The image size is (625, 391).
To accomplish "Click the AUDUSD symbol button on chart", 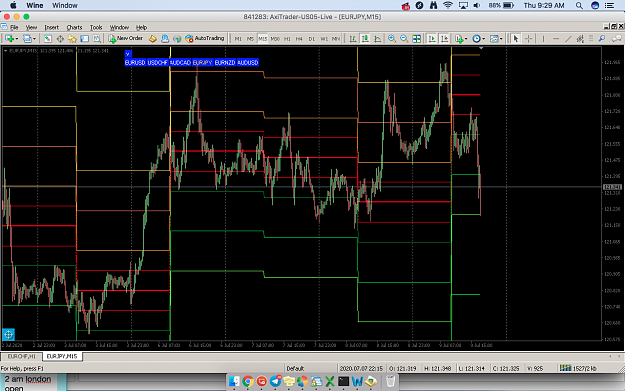I will [248, 63].
